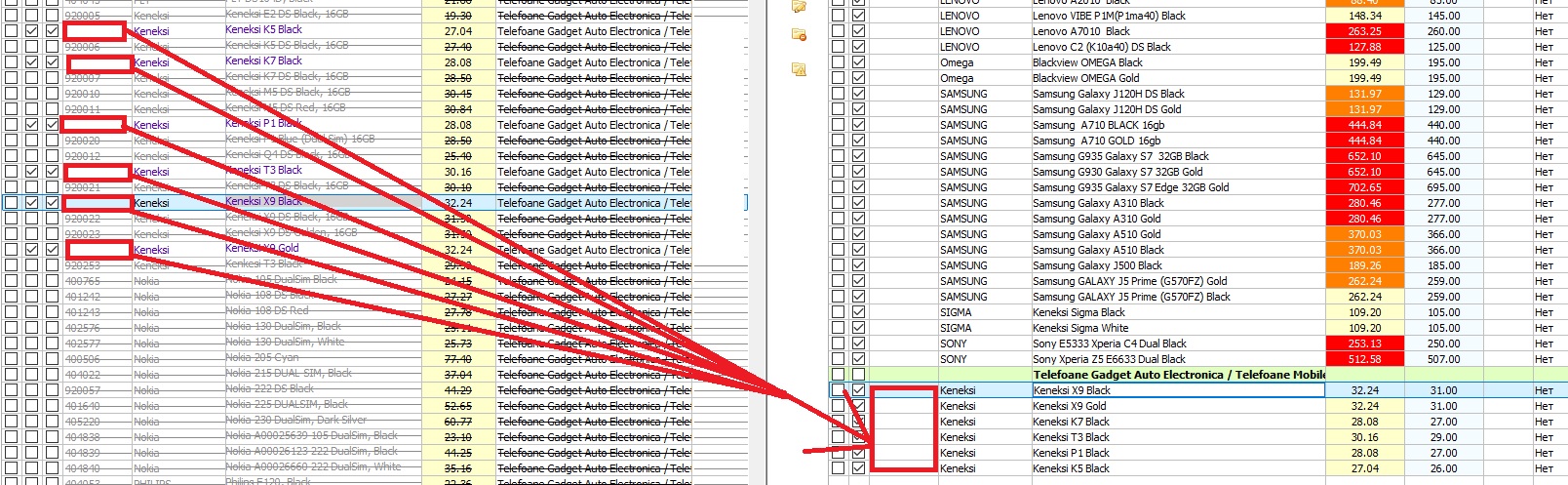
Task: Select Samsung Galaxy A510 Black product name
Action: click(1098, 250)
